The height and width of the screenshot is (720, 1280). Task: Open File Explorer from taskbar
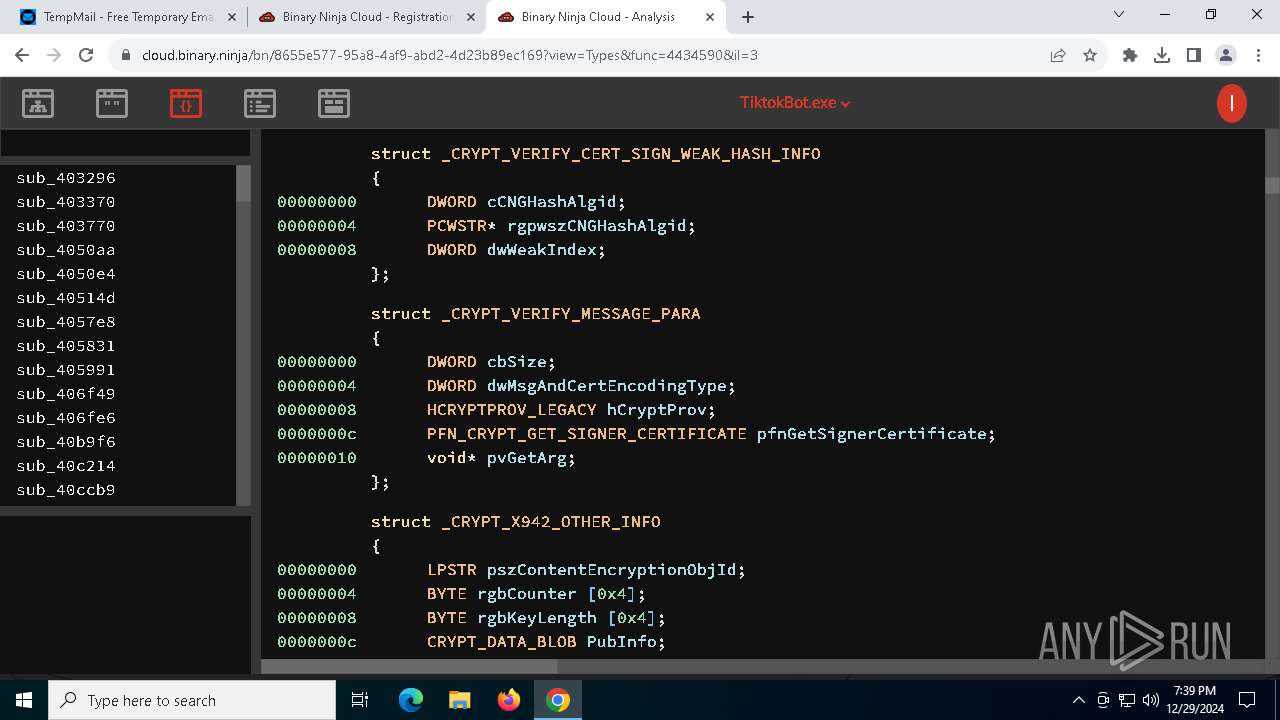(x=460, y=700)
